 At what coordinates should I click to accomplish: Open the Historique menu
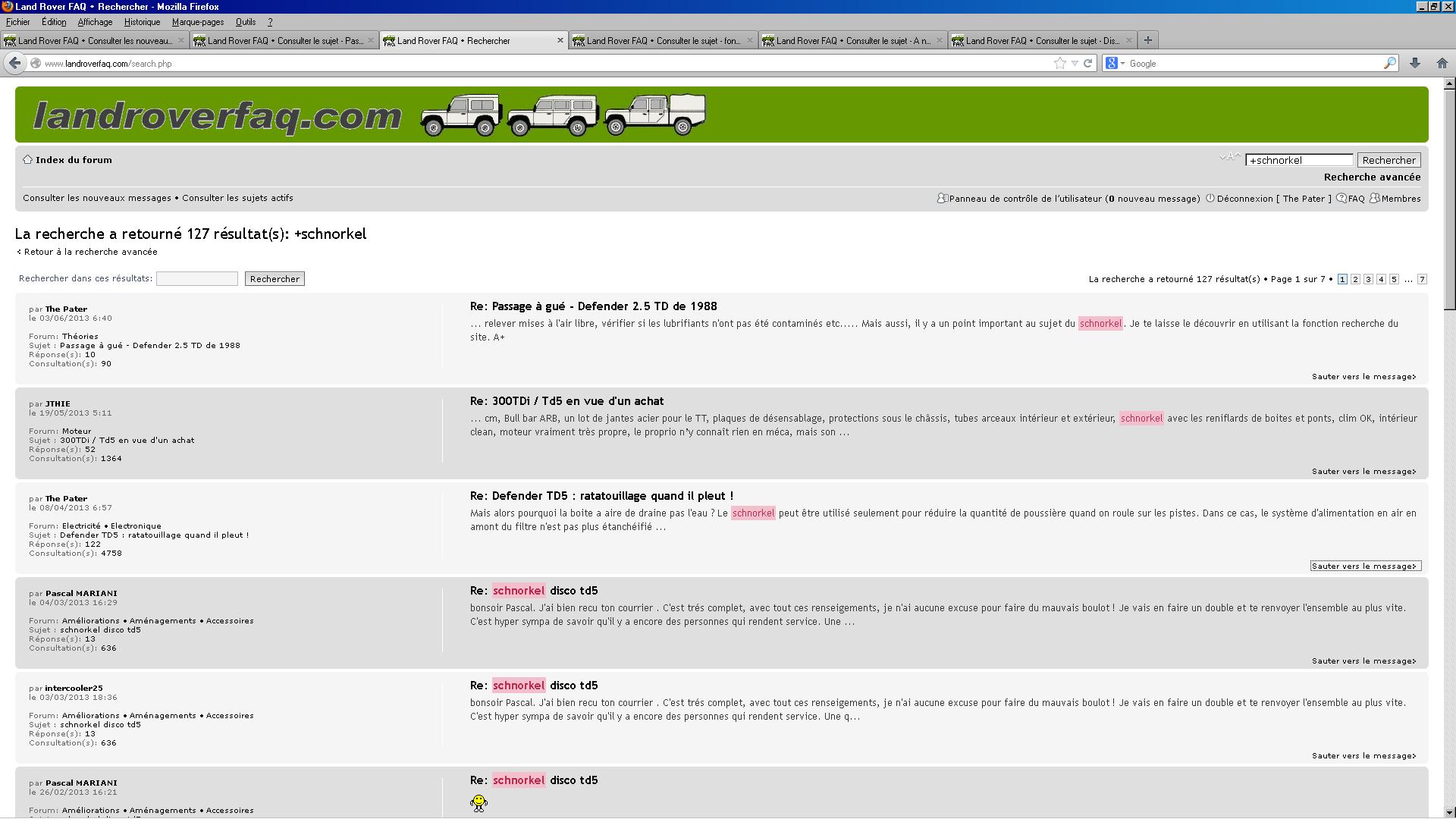[142, 22]
